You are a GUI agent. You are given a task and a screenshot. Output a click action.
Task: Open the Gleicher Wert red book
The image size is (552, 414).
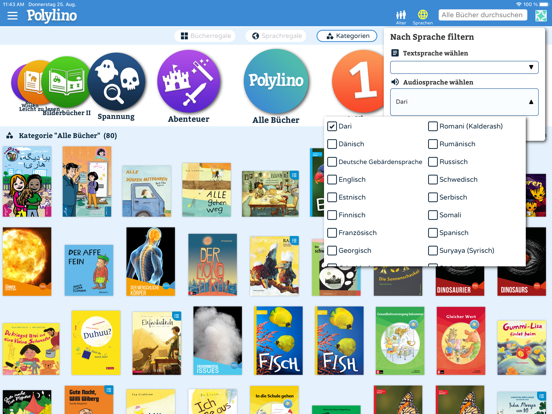461,340
